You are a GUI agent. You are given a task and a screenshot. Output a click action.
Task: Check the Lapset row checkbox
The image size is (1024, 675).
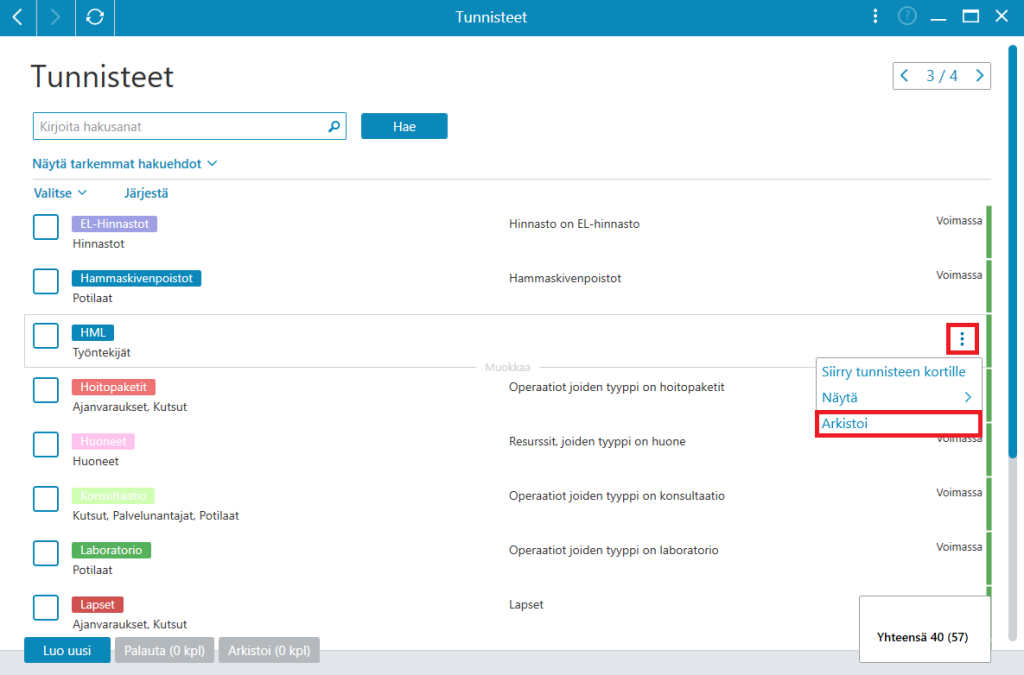46,608
